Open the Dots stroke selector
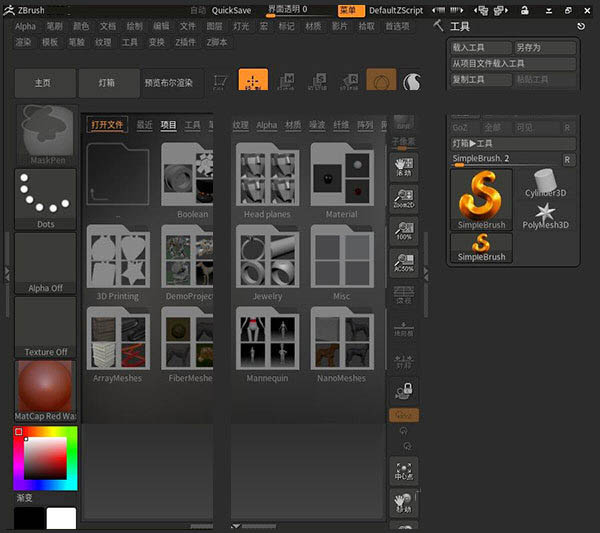The image size is (600, 533). [x=45, y=198]
